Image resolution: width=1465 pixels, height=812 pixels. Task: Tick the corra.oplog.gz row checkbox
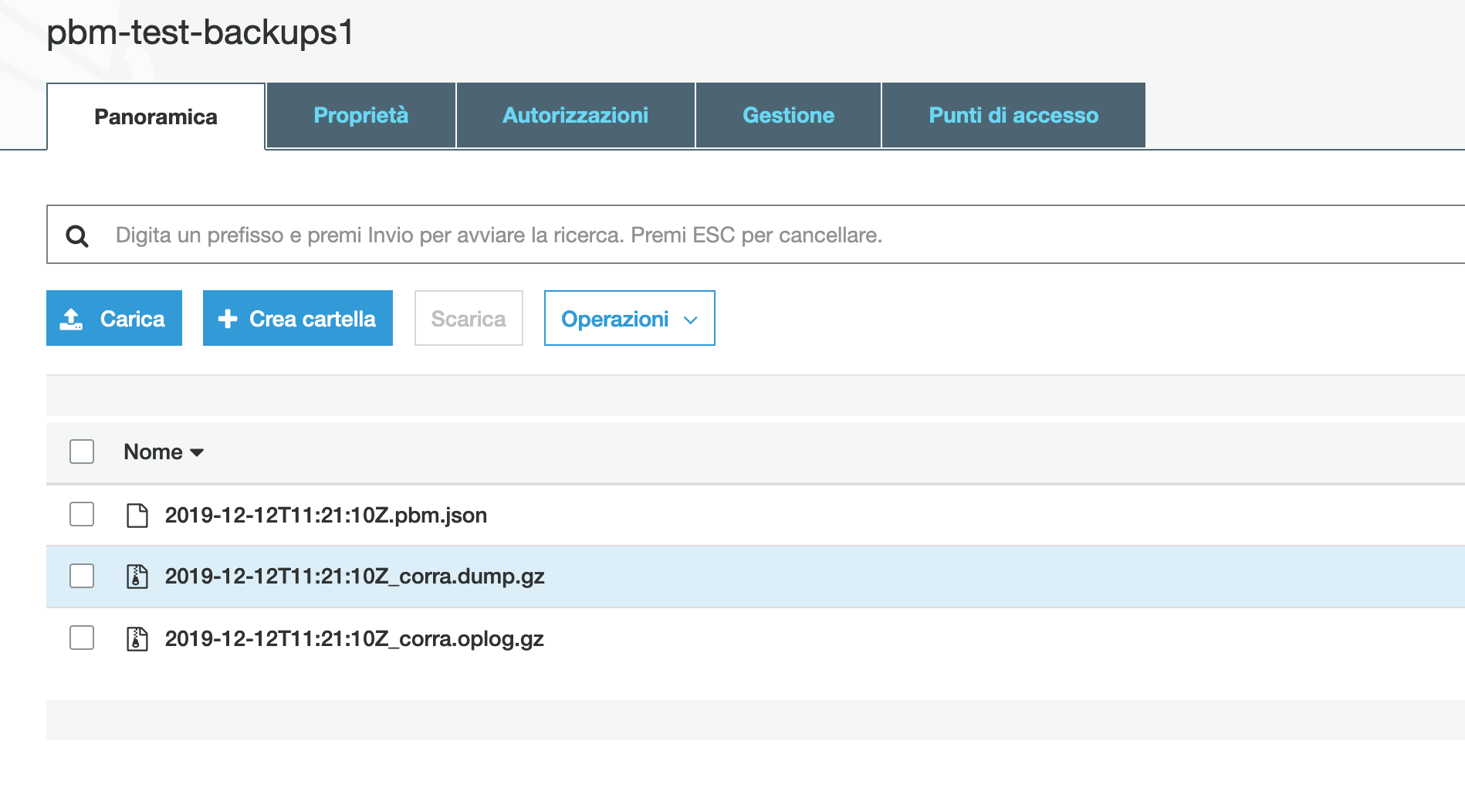point(82,638)
